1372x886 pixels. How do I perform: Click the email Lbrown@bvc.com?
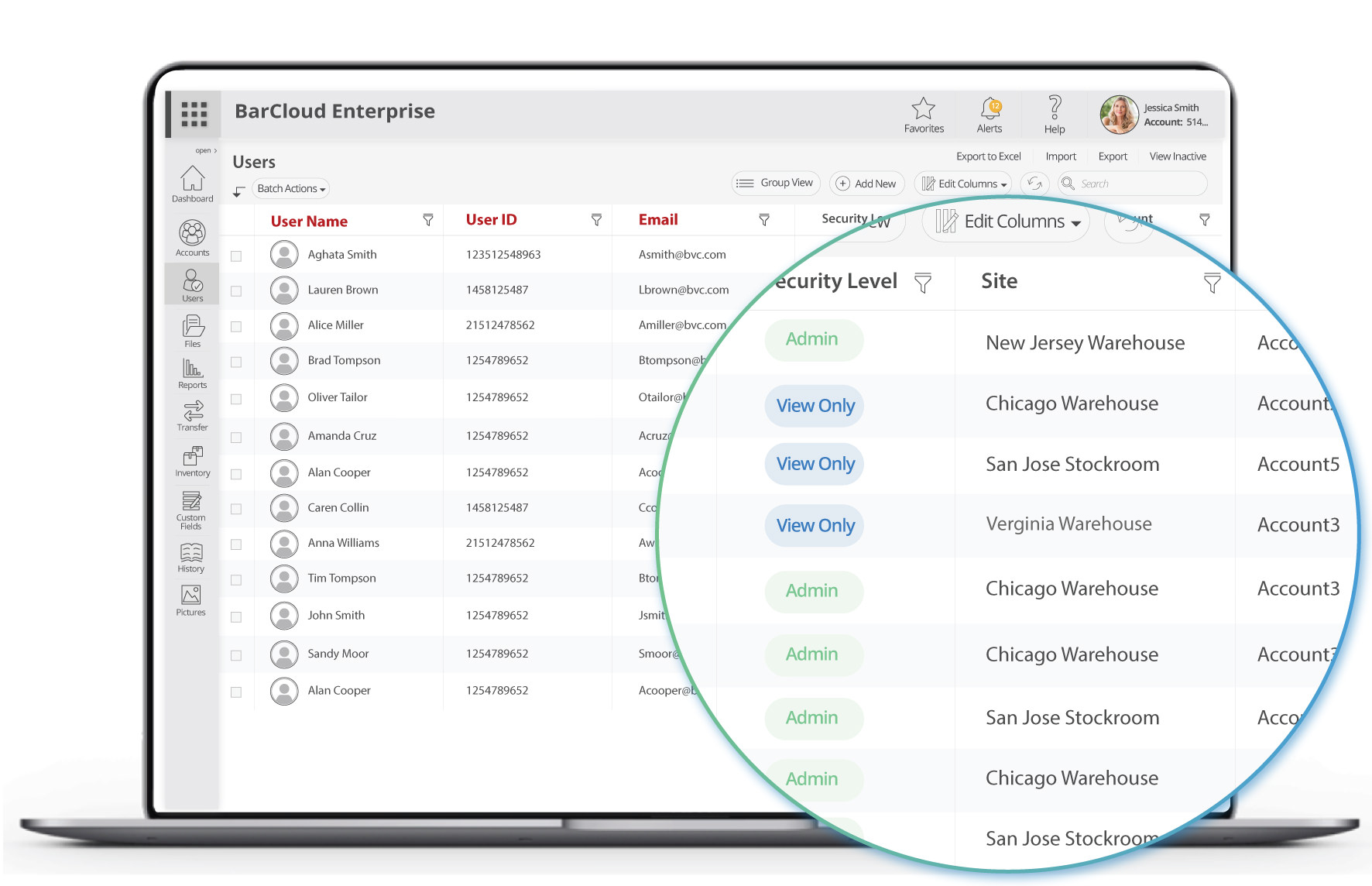(684, 290)
